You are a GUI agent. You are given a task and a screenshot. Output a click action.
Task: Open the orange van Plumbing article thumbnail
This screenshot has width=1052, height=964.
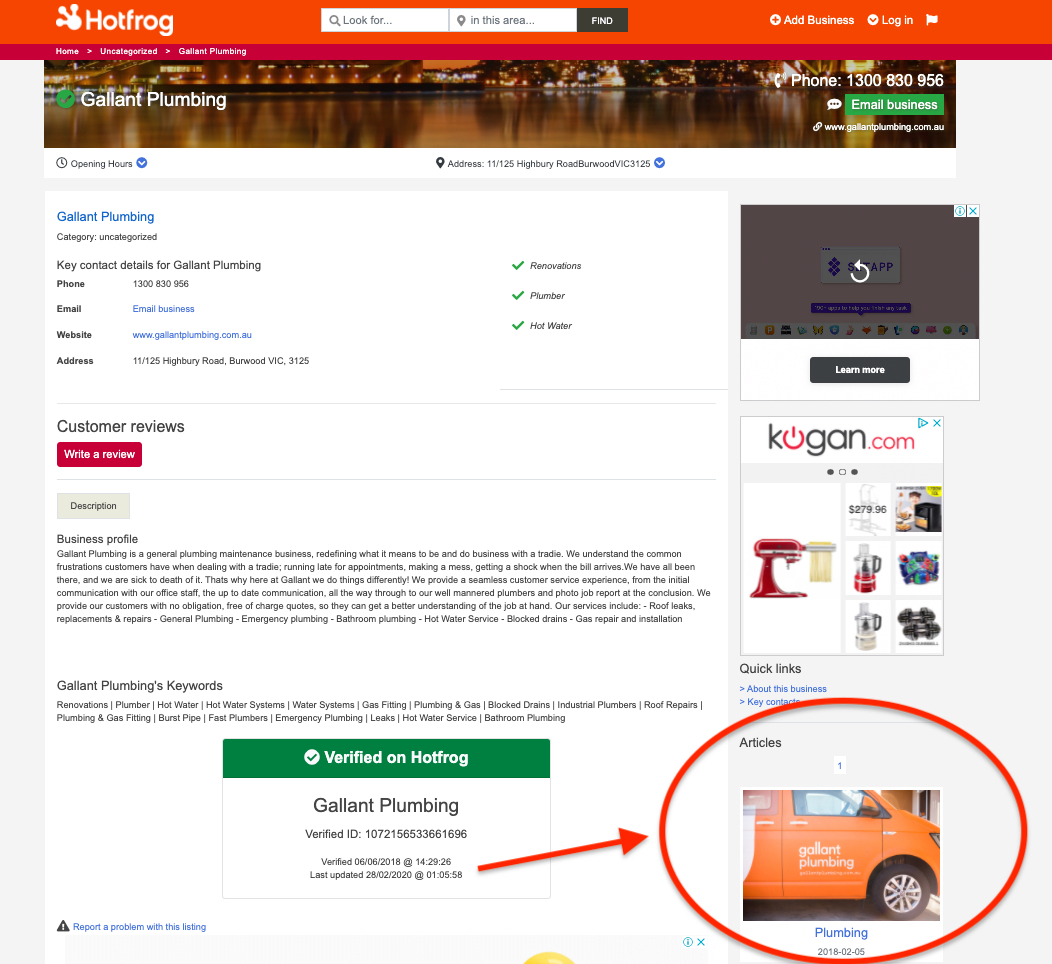841,855
